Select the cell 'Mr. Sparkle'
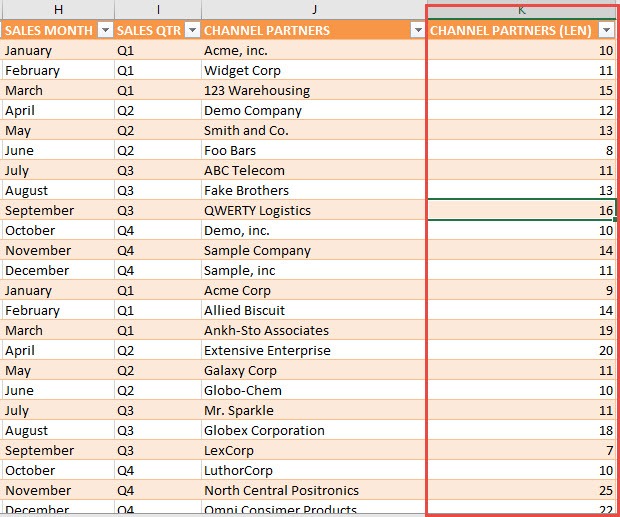This screenshot has height=517, width=620. point(314,410)
